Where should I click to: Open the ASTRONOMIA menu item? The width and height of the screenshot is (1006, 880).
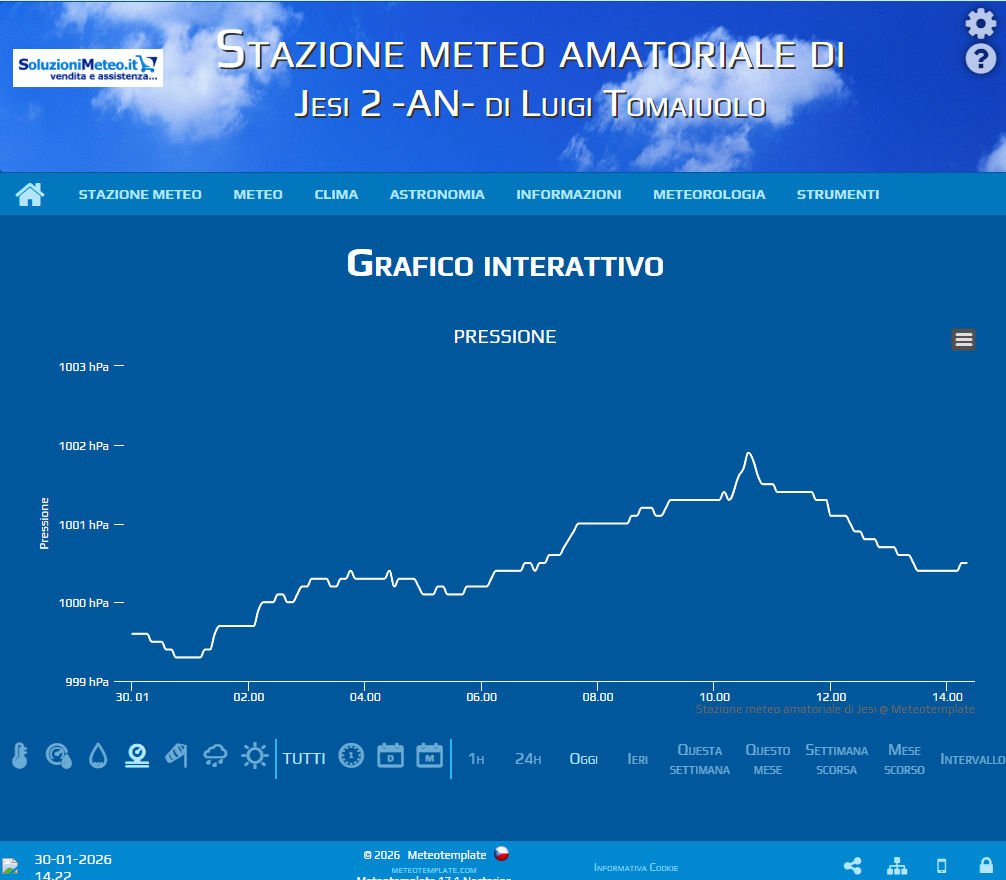[437, 194]
